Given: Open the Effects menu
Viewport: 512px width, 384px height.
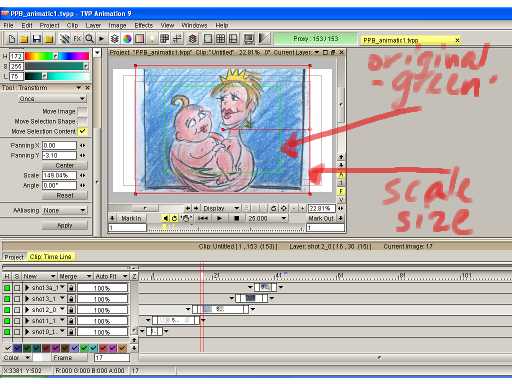Looking at the screenshot, I should click(x=143, y=25).
